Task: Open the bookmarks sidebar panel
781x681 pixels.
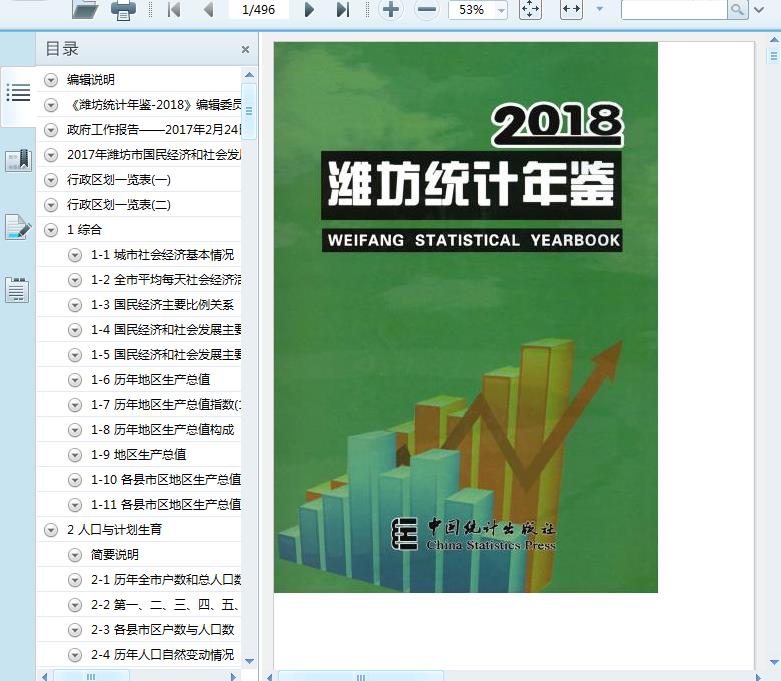Action: click(x=18, y=160)
